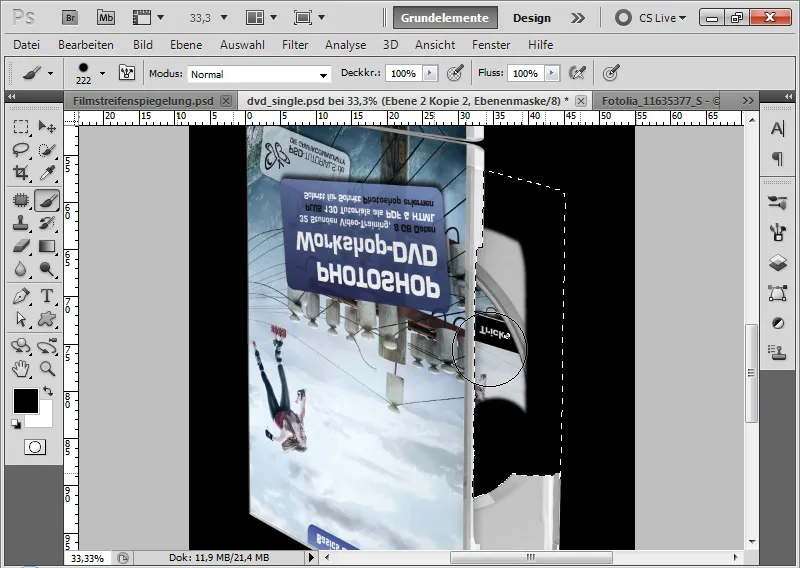Select the Blur tool
Viewport: 800px width, 568px height.
click(x=21, y=269)
